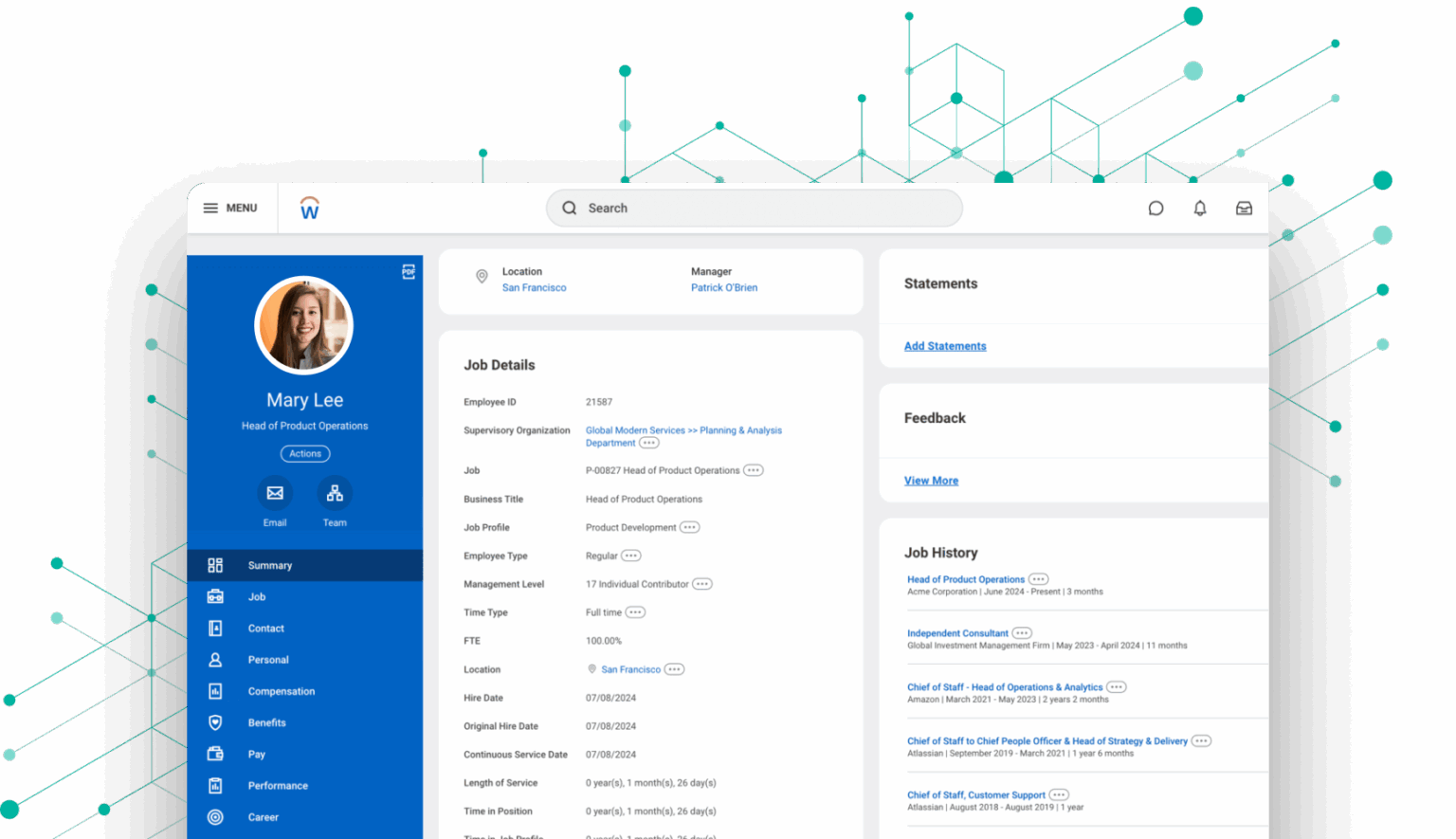
Task: Click the Email icon under profile
Action: [x=275, y=492]
